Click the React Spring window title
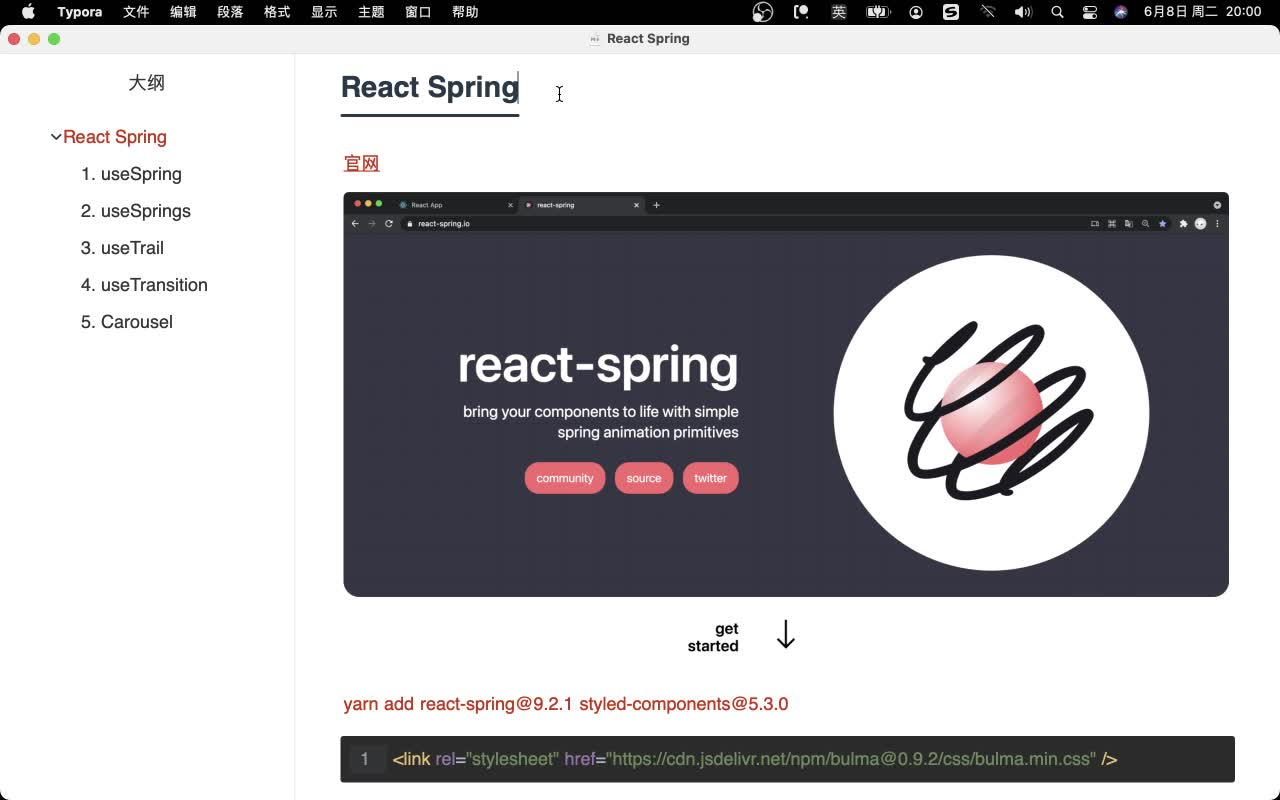Viewport: 1280px width, 800px height. (x=648, y=39)
